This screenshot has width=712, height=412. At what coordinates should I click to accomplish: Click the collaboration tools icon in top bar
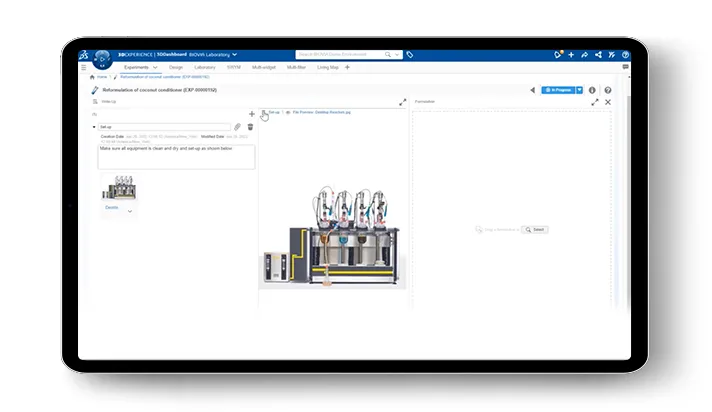pos(612,55)
